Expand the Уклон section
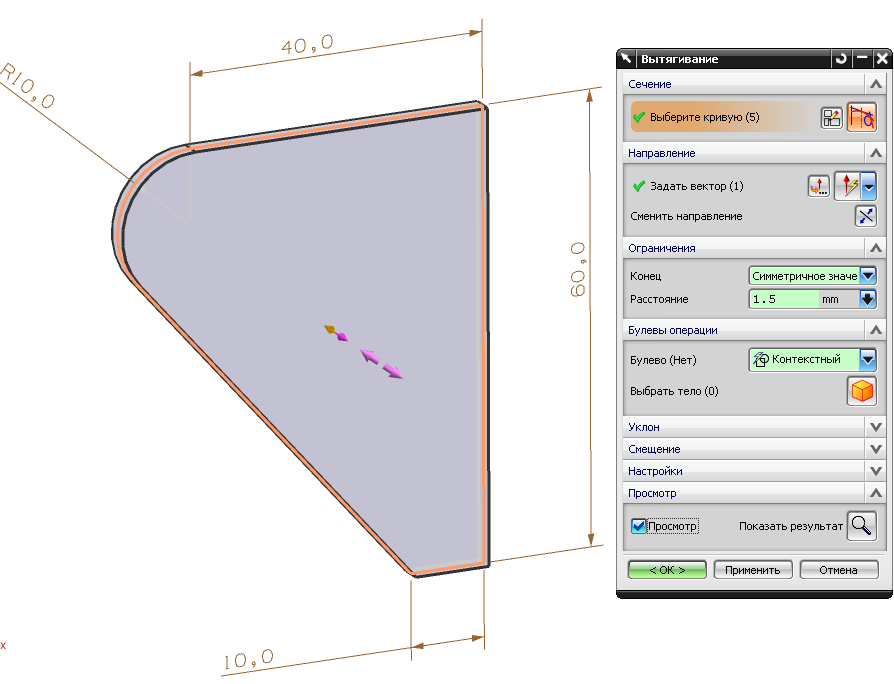This screenshot has width=894, height=684. coord(876,427)
